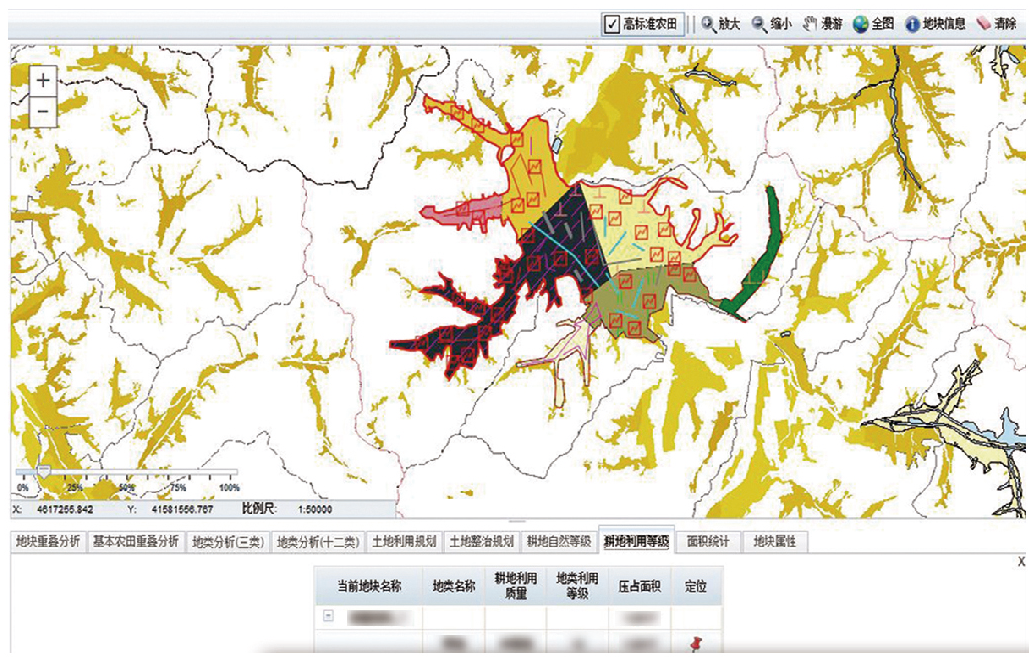This screenshot has height=657, width=1029.
Task: Click the layer transparency slider handle
Action: point(43,469)
